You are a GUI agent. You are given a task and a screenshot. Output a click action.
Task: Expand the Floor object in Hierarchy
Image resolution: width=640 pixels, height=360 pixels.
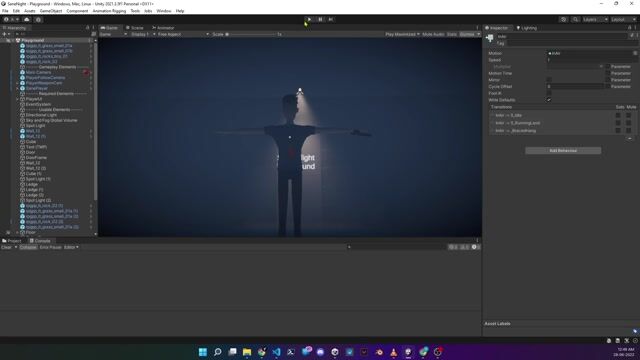click(18, 233)
